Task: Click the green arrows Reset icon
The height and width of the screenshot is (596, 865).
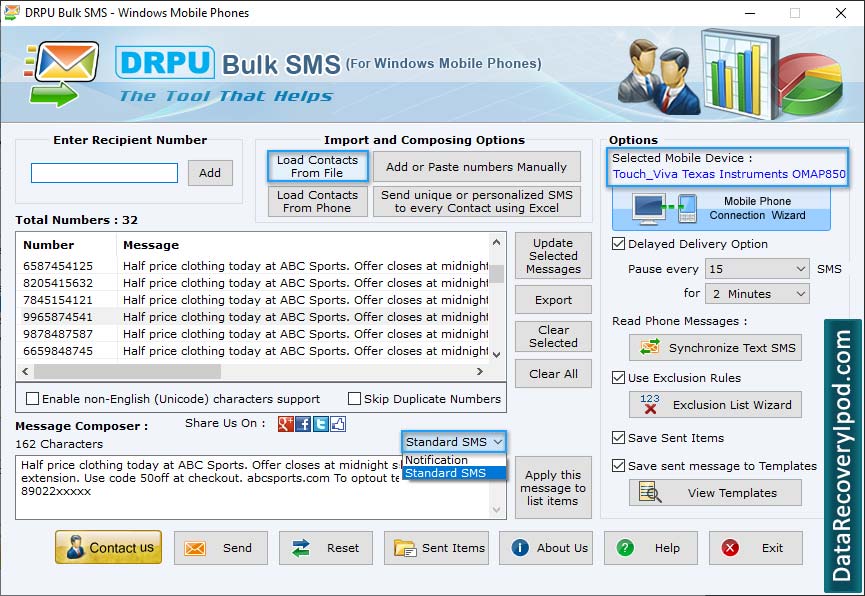Action: [301, 548]
